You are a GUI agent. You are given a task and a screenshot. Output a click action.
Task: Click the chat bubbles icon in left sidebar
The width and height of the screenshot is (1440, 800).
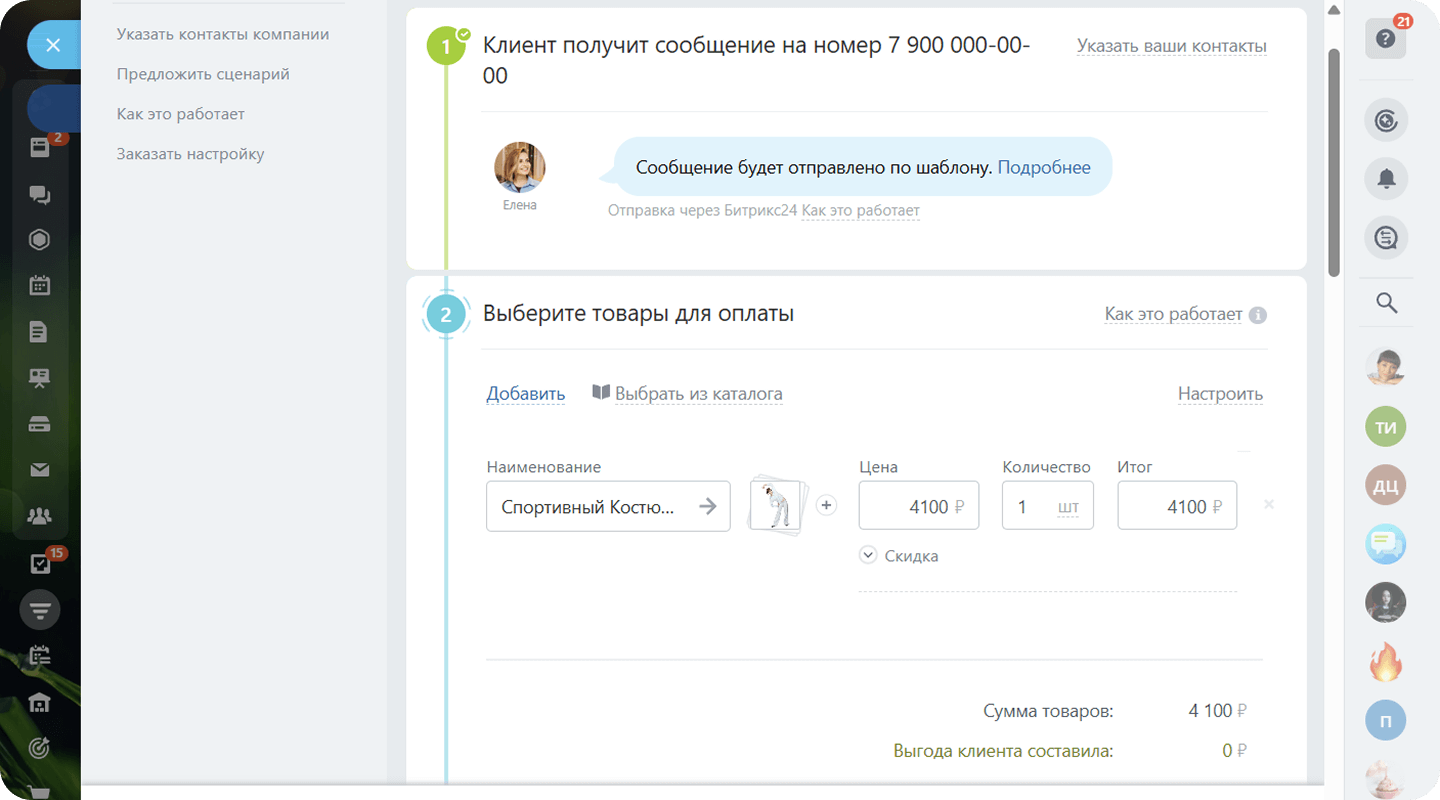(40, 195)
